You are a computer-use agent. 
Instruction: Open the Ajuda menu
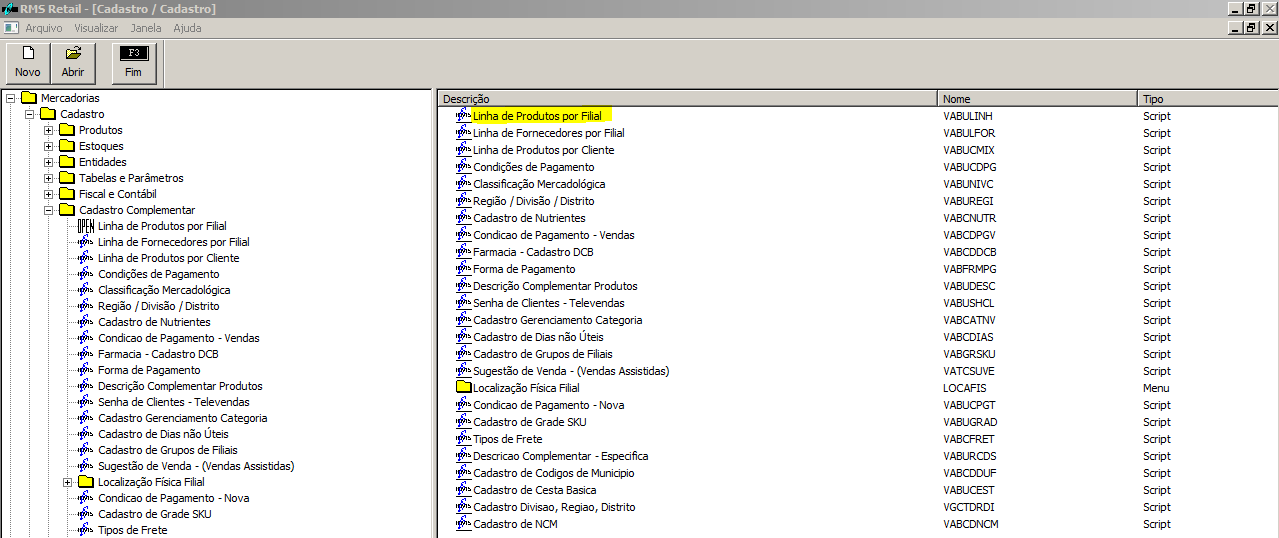(187, 28)
